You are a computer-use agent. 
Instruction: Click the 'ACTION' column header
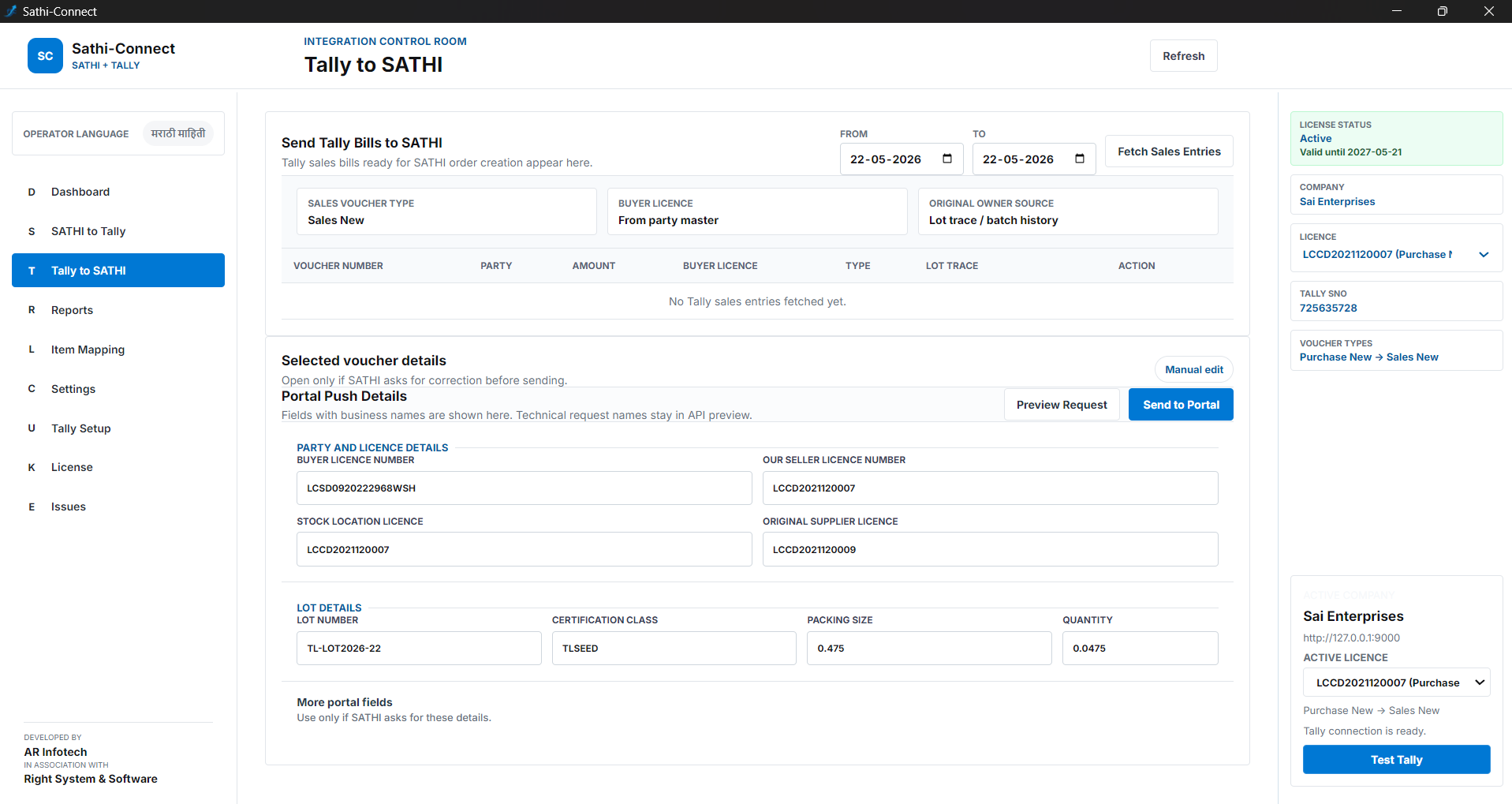[1137, 266]
